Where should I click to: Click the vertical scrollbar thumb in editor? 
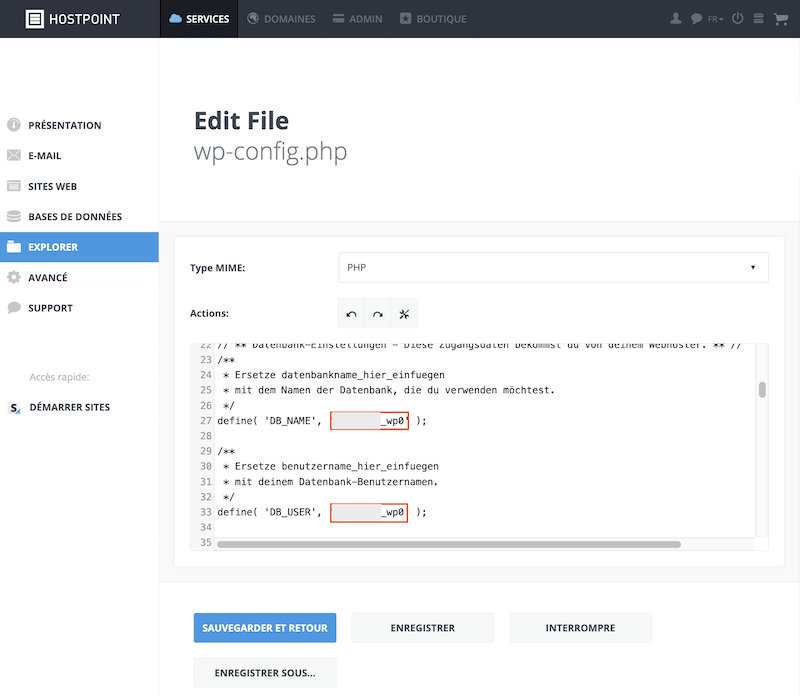pos(762,390)
